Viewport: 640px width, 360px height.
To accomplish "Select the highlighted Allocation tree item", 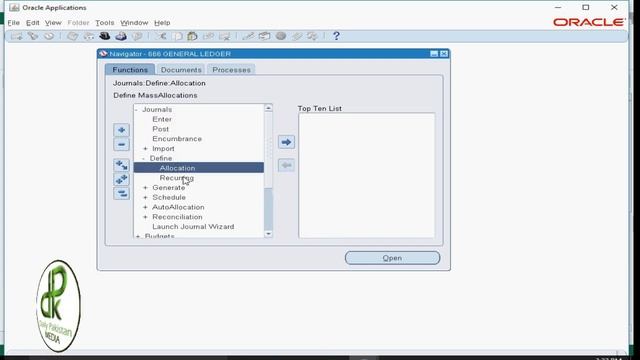I will (199, 168).
